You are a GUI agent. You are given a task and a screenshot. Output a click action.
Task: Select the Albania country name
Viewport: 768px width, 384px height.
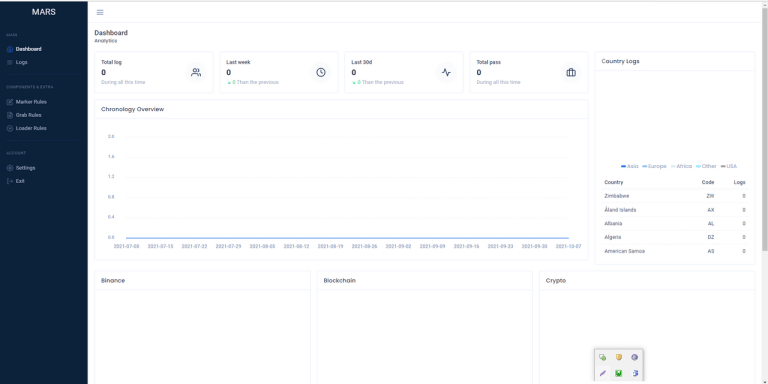[x=613, y=223]
